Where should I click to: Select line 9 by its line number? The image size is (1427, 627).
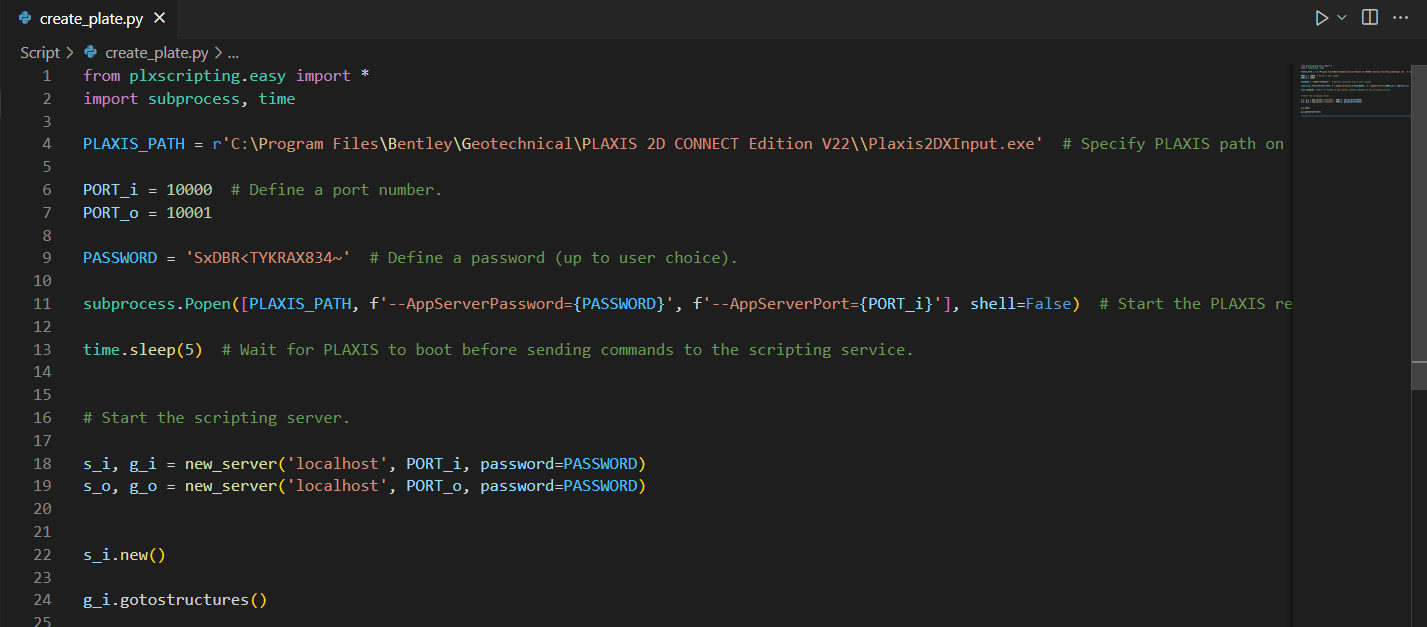tap(46, 258)
